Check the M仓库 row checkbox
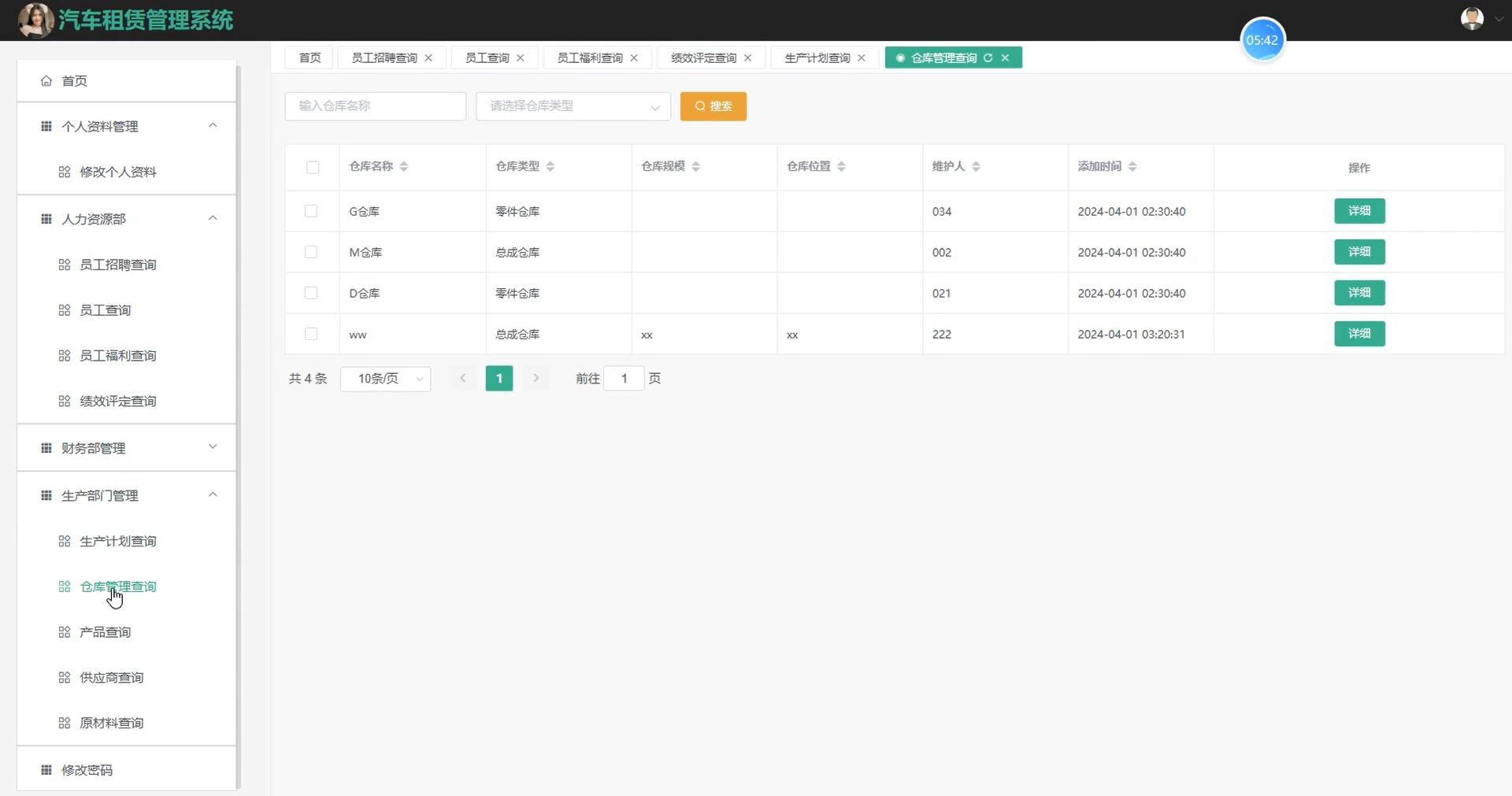This screenshot has width=1512, height=796. click(311, 252)
